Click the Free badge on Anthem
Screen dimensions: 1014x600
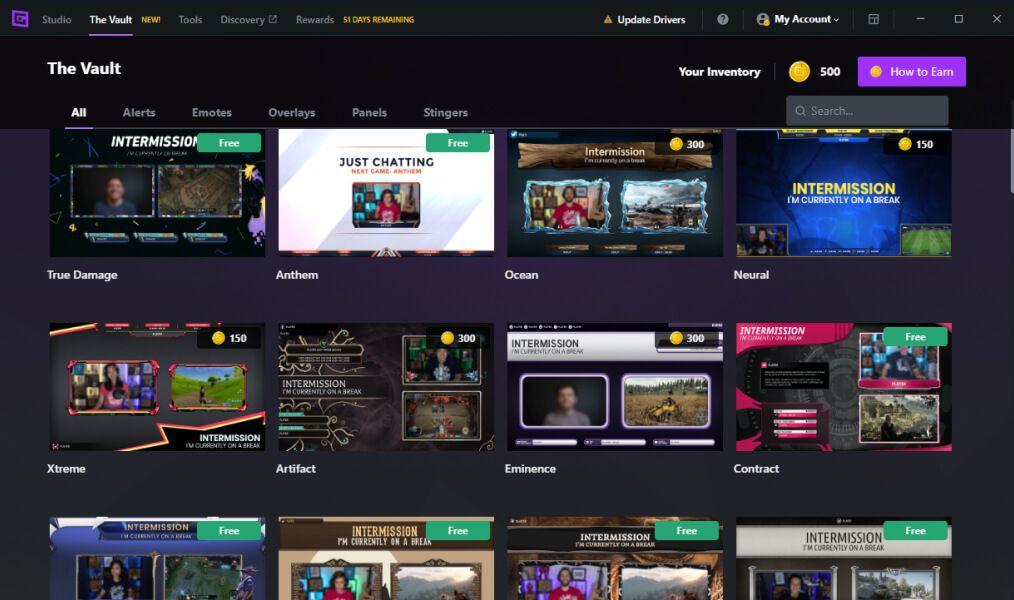tap(458, 143)
